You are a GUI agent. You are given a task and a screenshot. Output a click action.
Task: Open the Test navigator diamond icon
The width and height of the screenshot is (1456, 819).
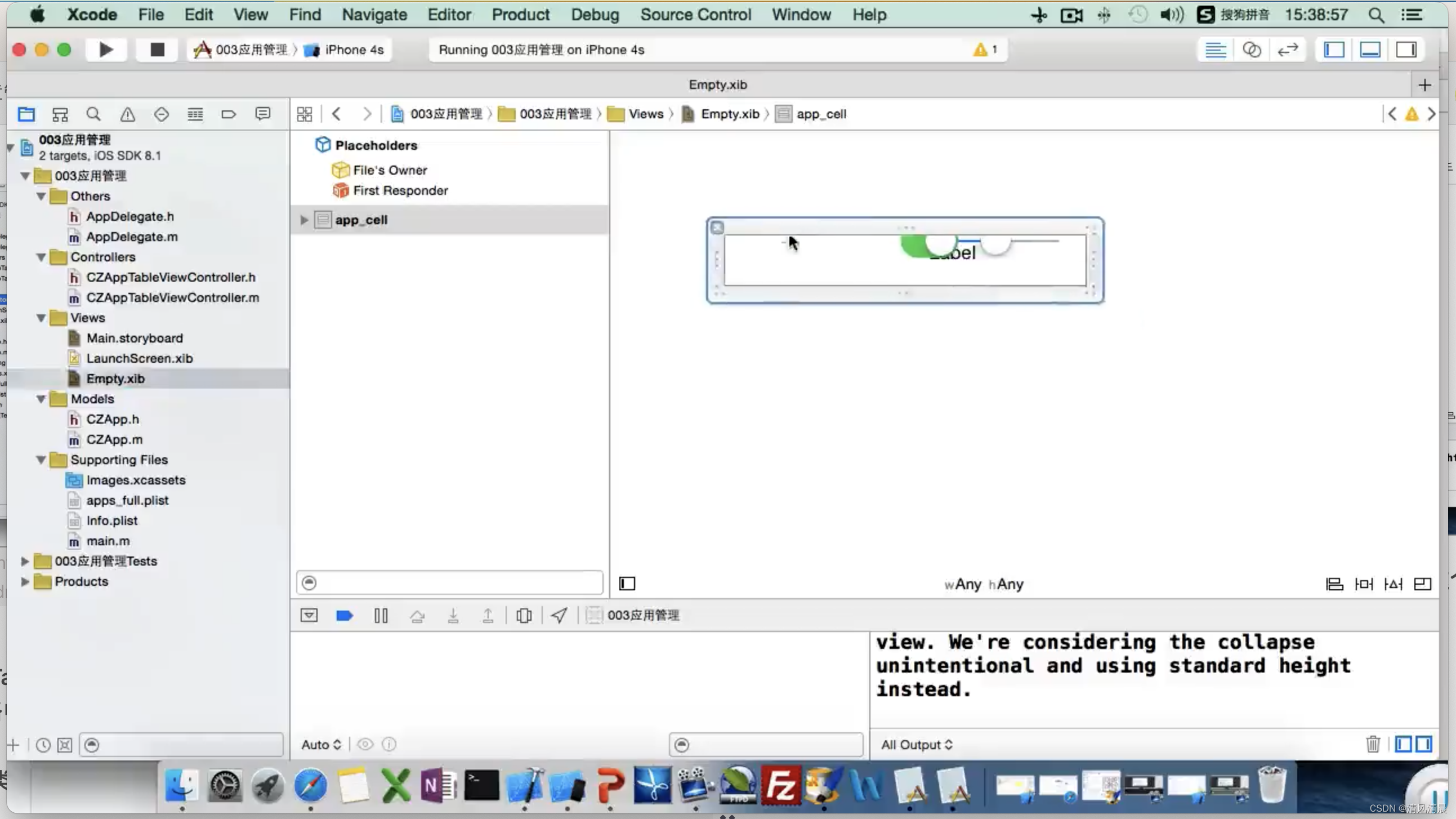pos(162,114)
